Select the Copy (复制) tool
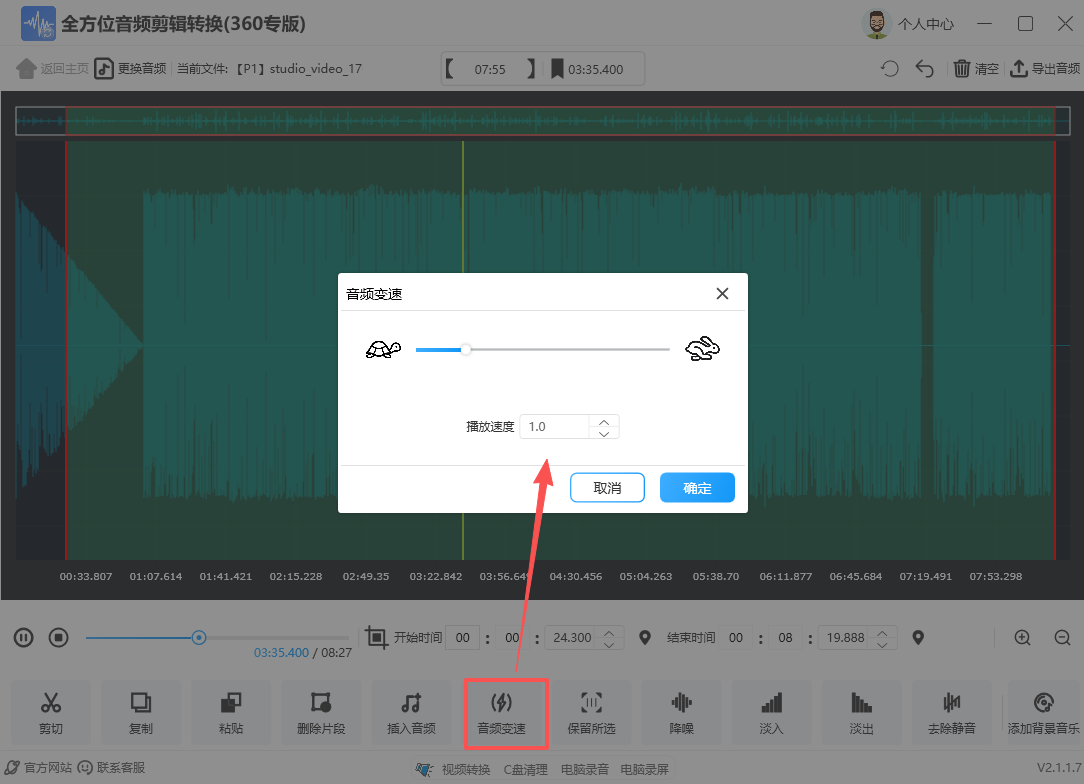 (x=141, y=713)
